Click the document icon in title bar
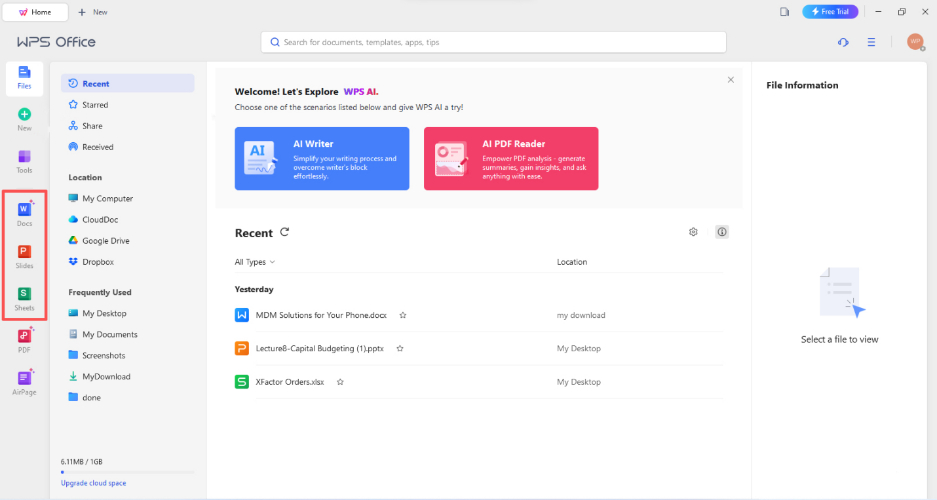The width and height of the screenshot is (937, 500). point(785,12)
